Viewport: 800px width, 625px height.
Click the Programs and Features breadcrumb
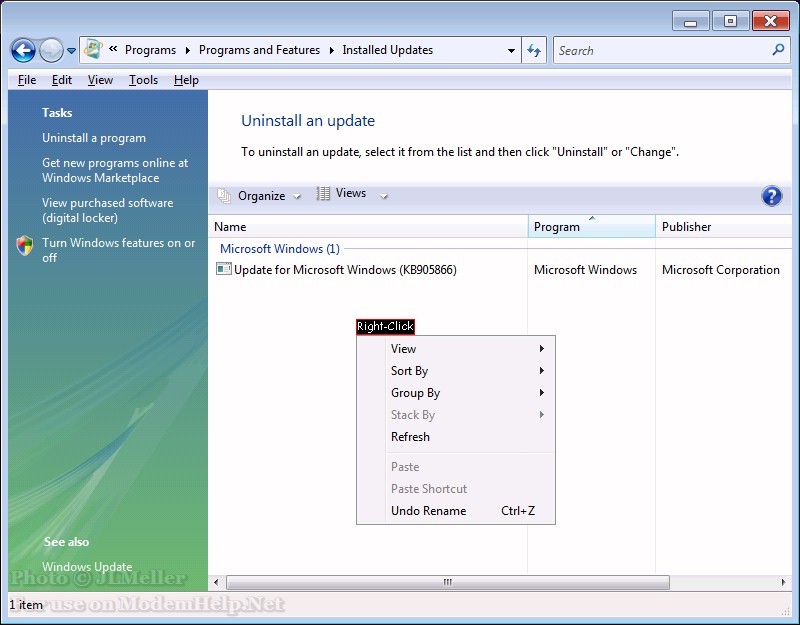(259, 50)
